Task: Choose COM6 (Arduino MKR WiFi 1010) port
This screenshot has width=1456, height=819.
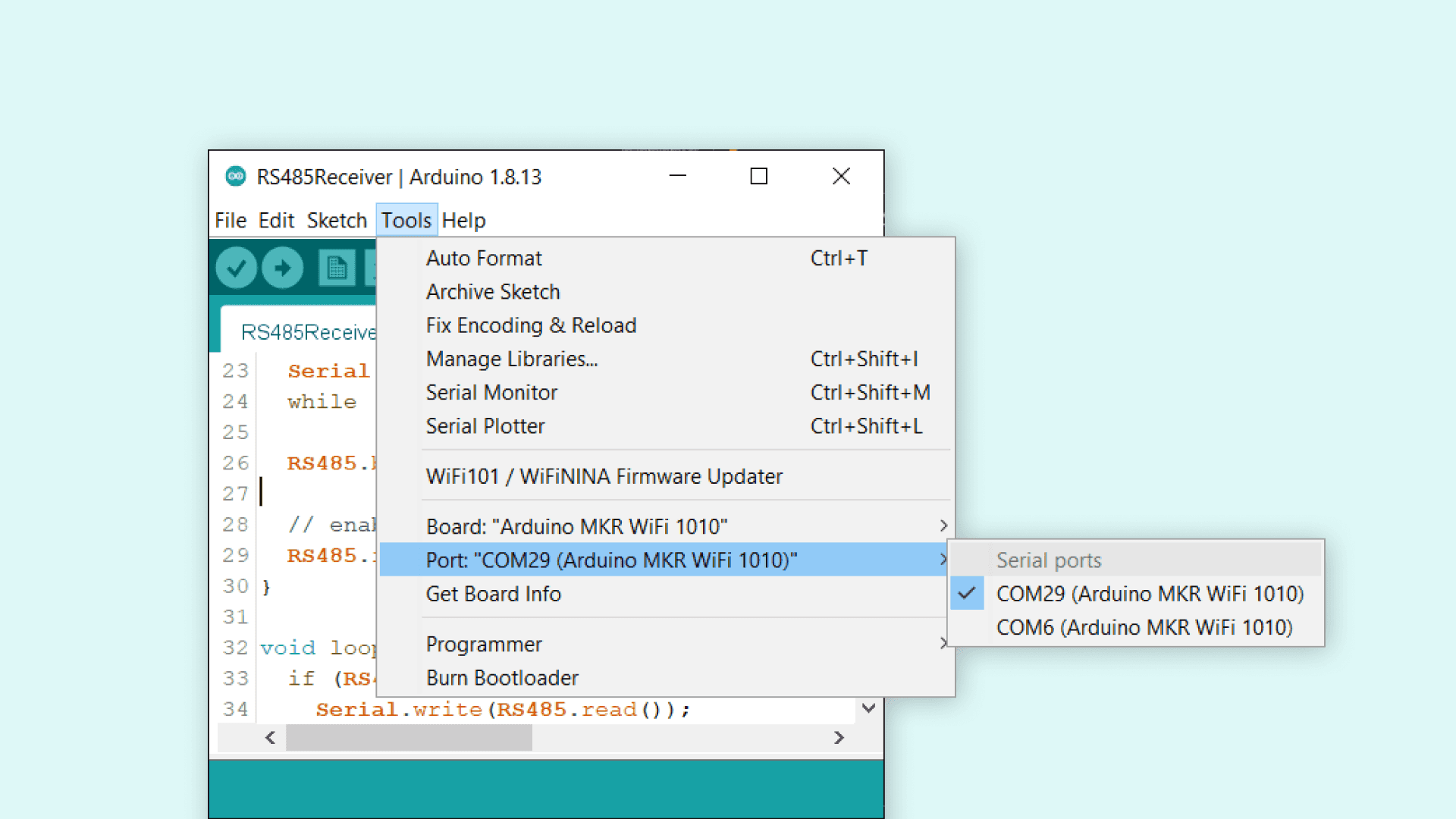Action: (x=1144, y=627)
